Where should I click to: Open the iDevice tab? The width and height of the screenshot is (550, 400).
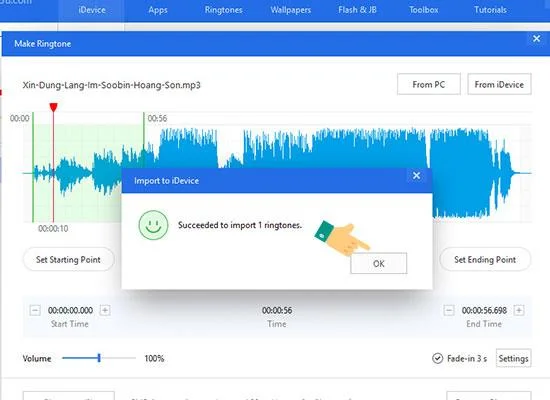(x=92, y=10)
